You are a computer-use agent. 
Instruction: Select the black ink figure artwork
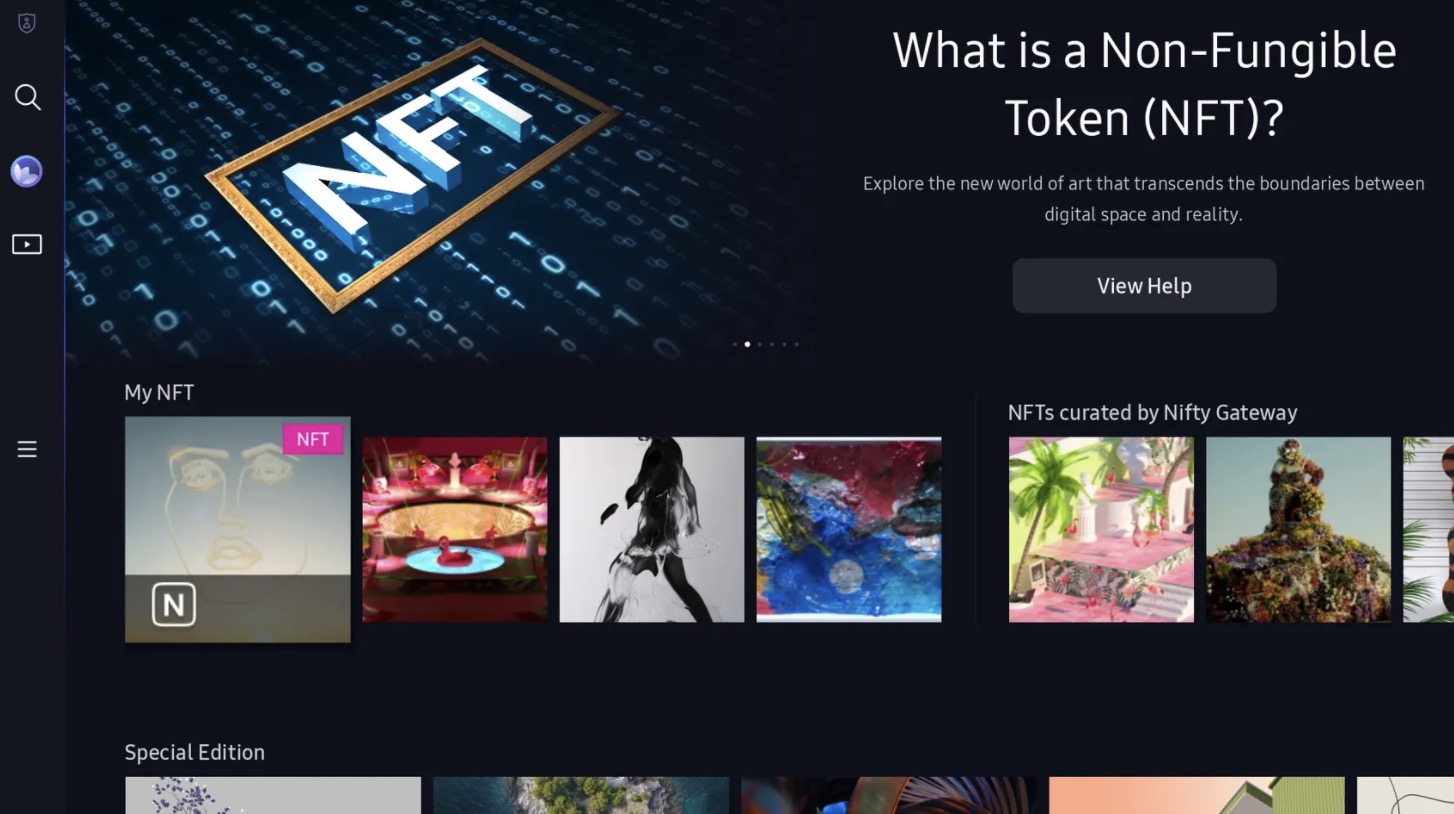(x=652, y=529)
